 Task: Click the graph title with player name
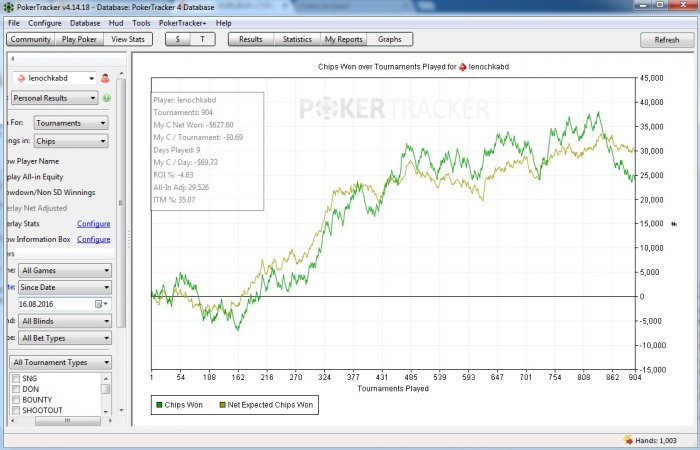pos(413,67)
